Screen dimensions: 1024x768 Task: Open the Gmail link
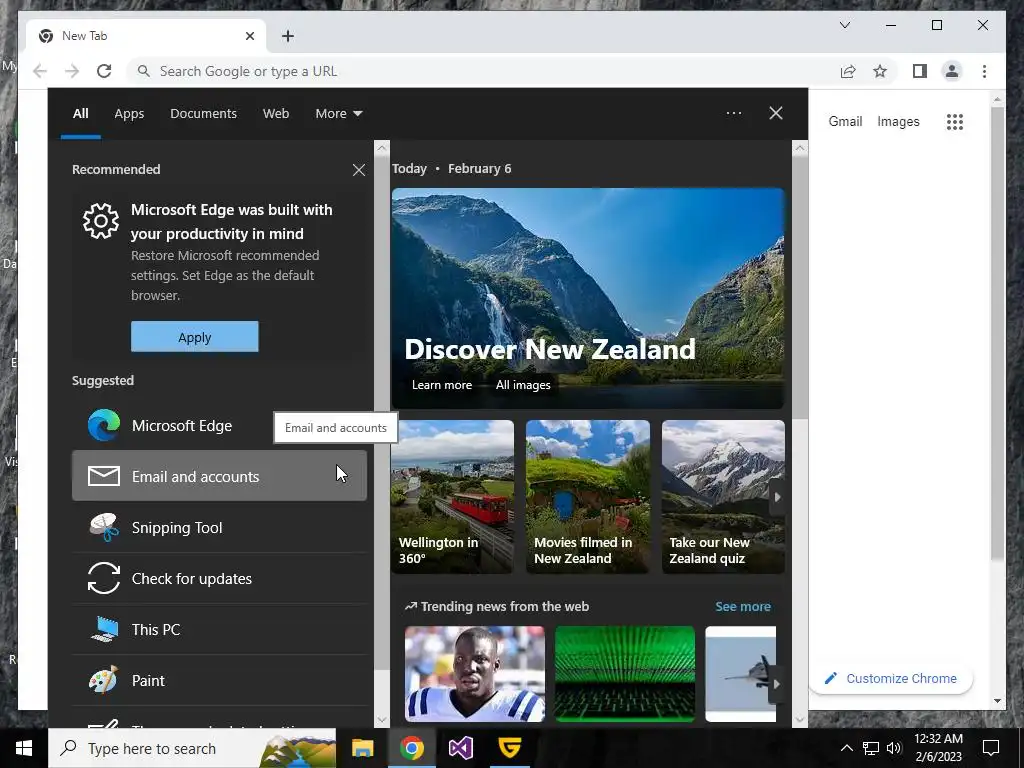click(x=845, y=121)
